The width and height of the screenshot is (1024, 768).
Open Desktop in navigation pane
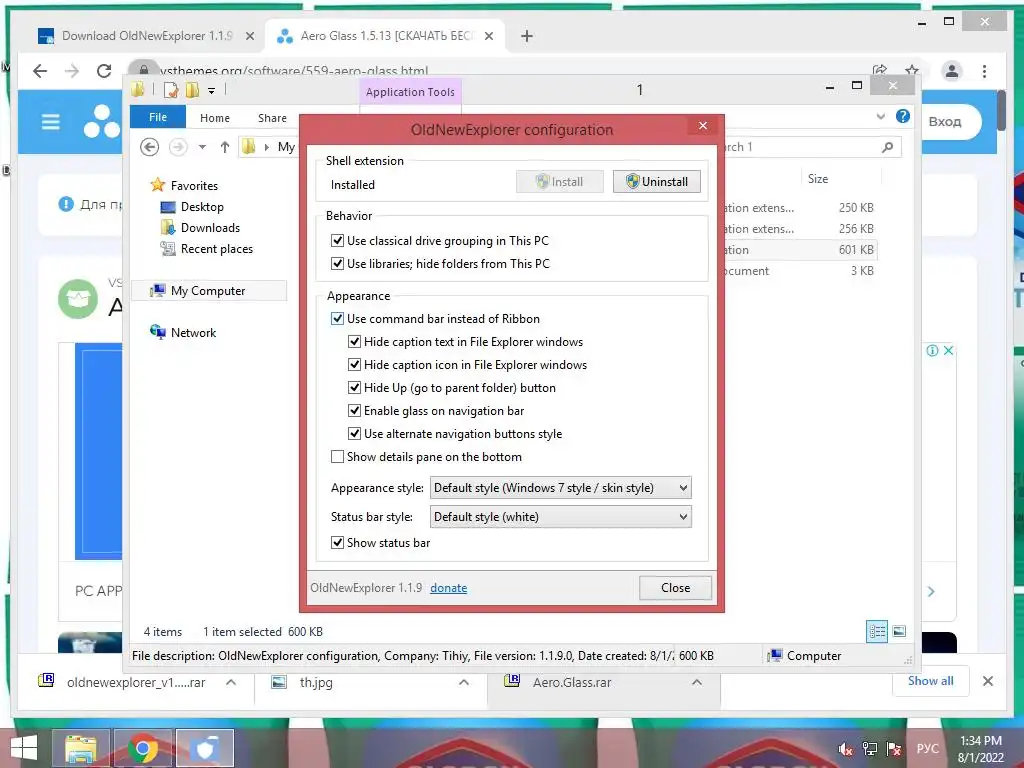(x=202, y=207)
